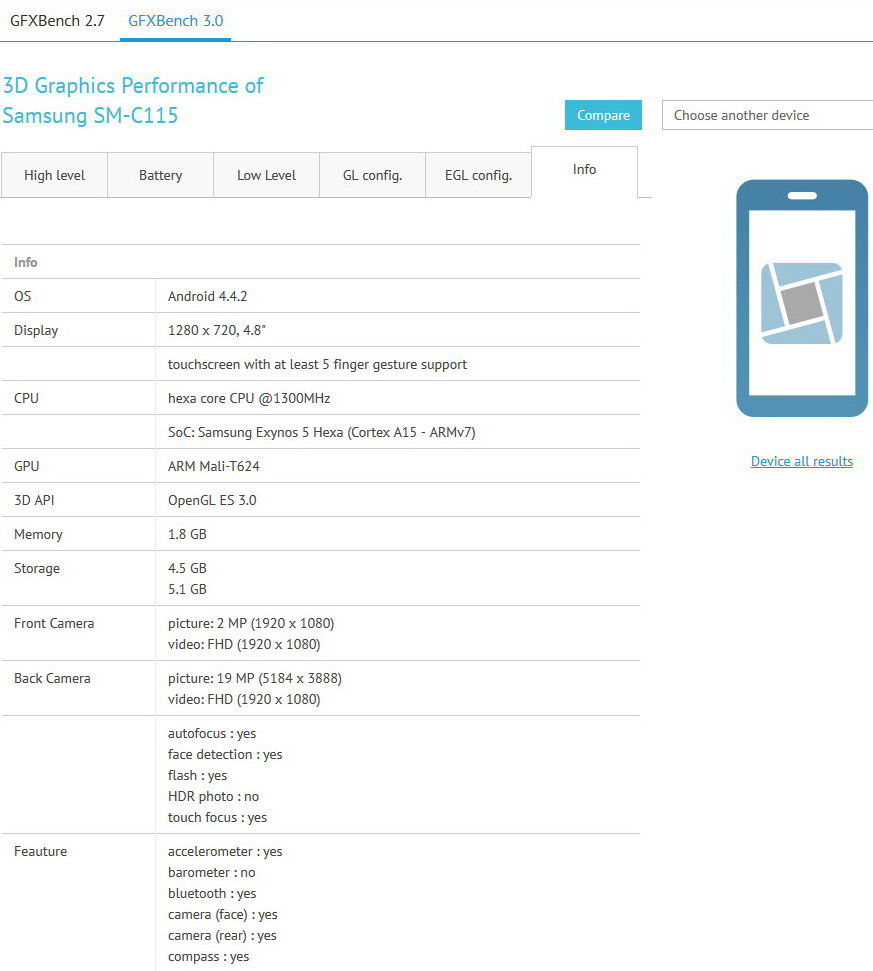Select the front camera 2 MP picture line
The image size is (873, 971).
click(x=251, y=623)
